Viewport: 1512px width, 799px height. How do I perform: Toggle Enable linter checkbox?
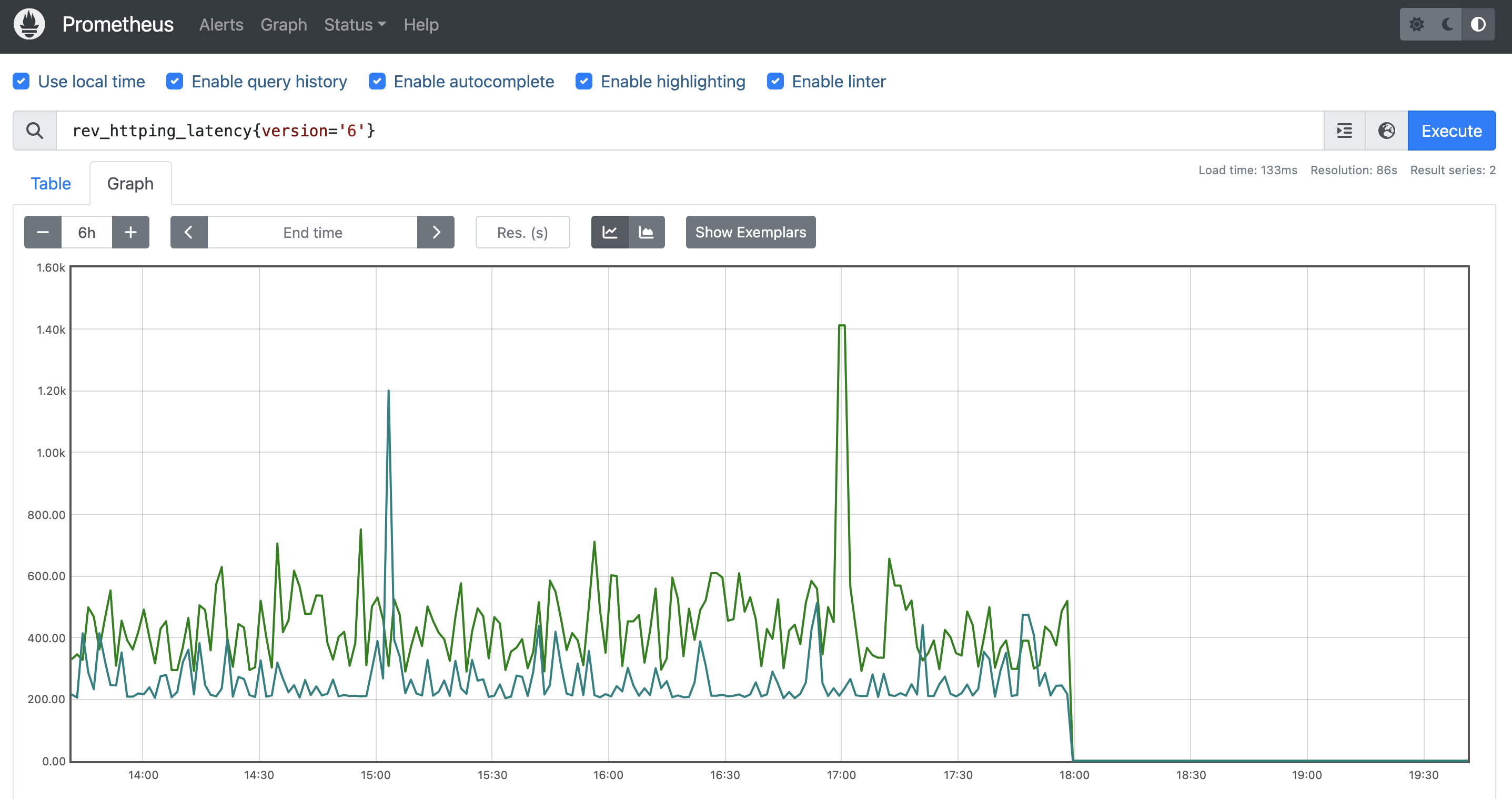tap(775, 82)
